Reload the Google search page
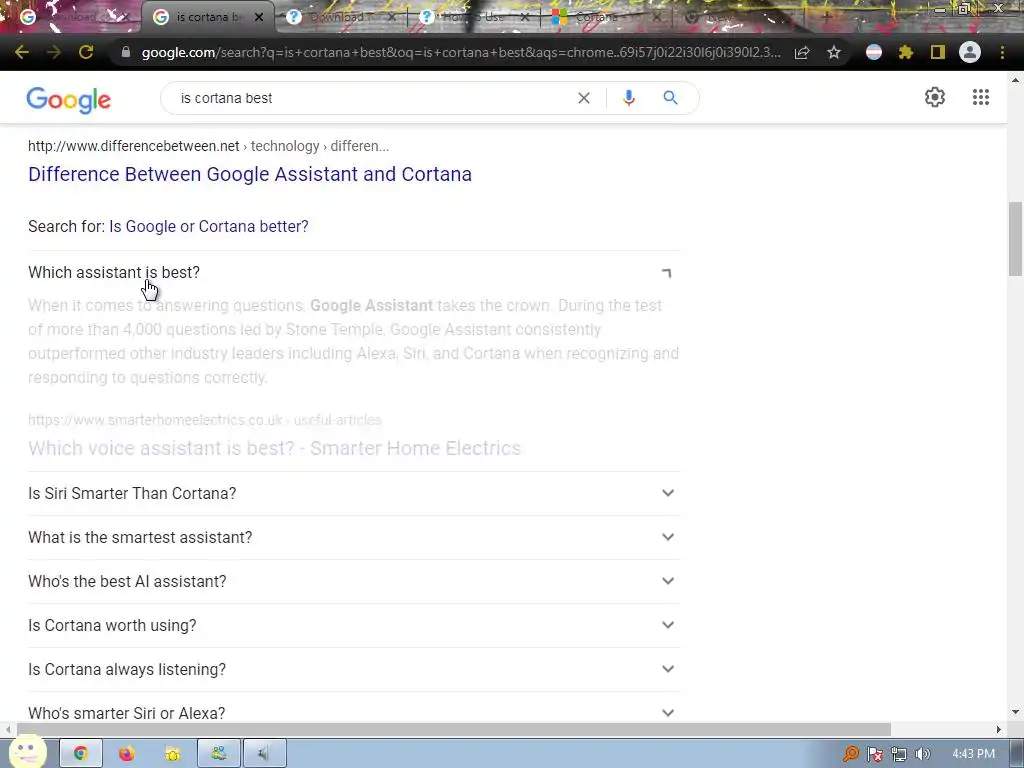 86,52
